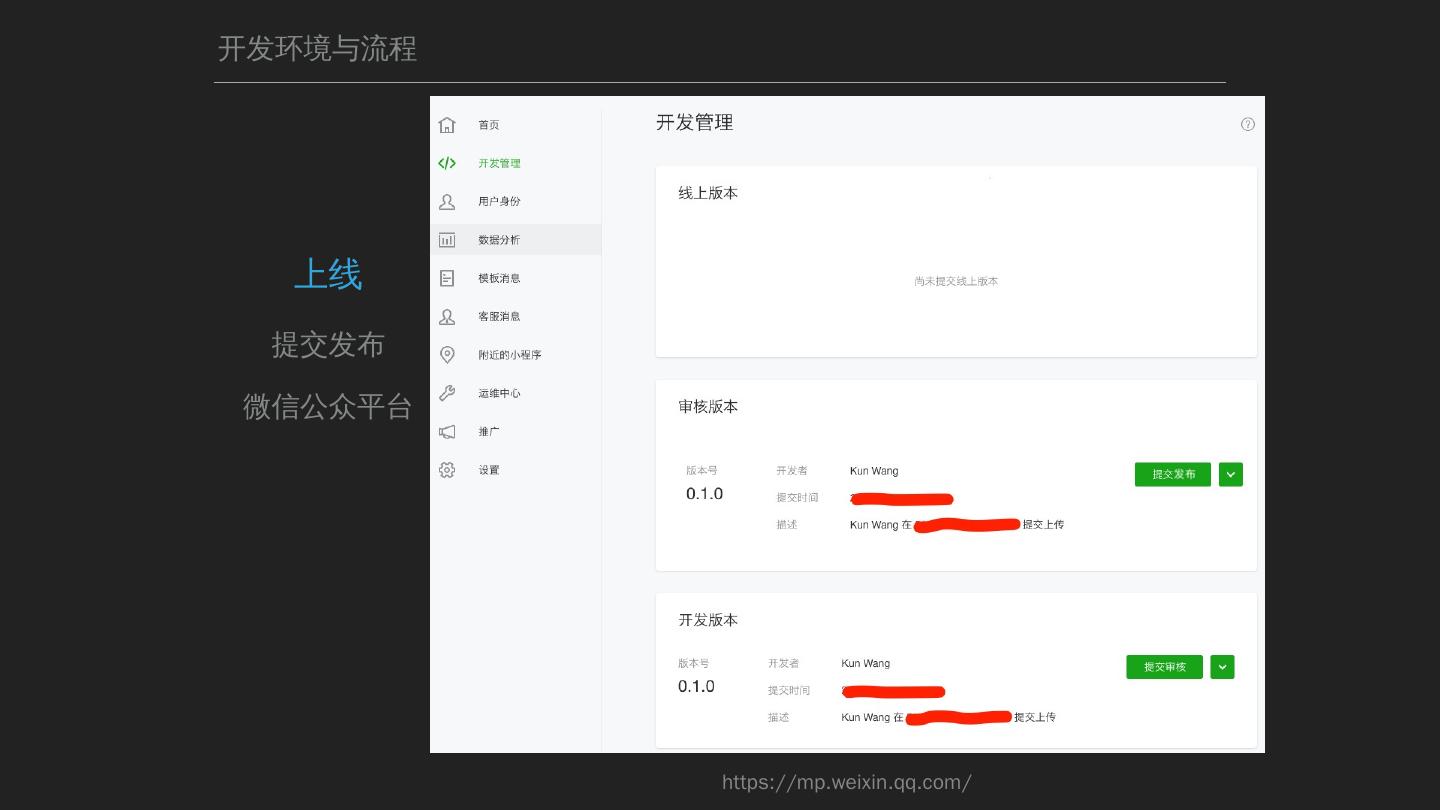
Task: Select 首页 in the sidebar menu
Action: pos(488,125)
